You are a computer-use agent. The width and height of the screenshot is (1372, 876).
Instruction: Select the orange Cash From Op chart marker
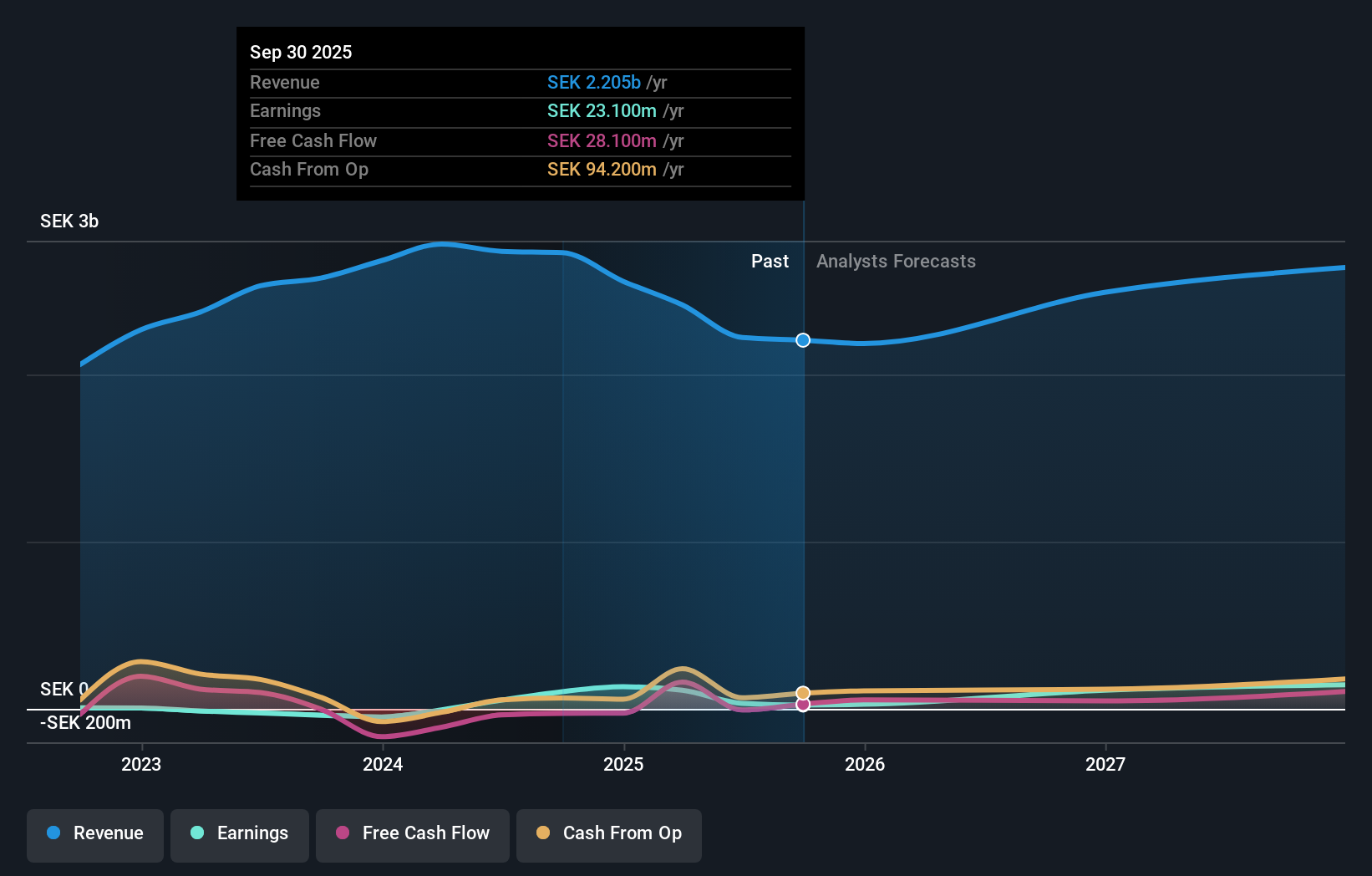tap(803, 693)
